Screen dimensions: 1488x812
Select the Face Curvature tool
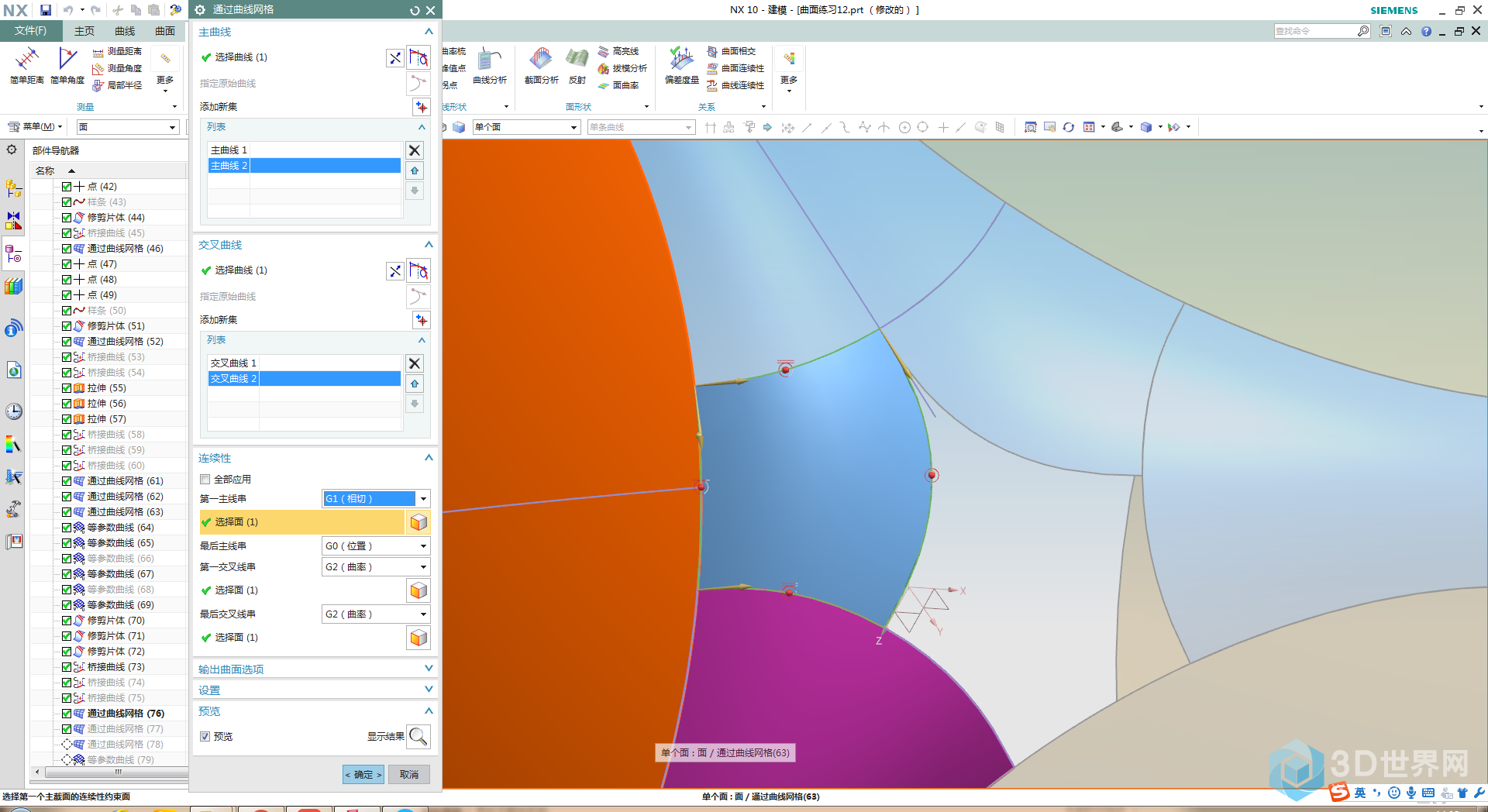tap(618, 85)
